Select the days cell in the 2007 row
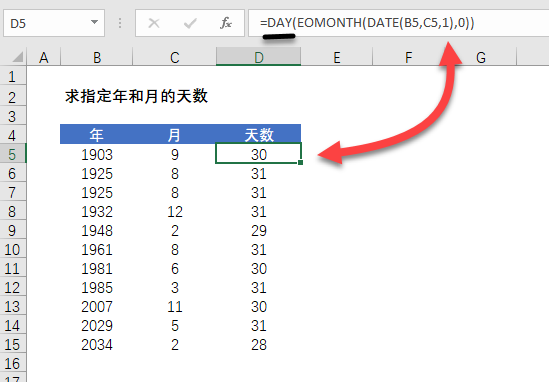This screenshot has width=549, height=382. tap(258, 306)
